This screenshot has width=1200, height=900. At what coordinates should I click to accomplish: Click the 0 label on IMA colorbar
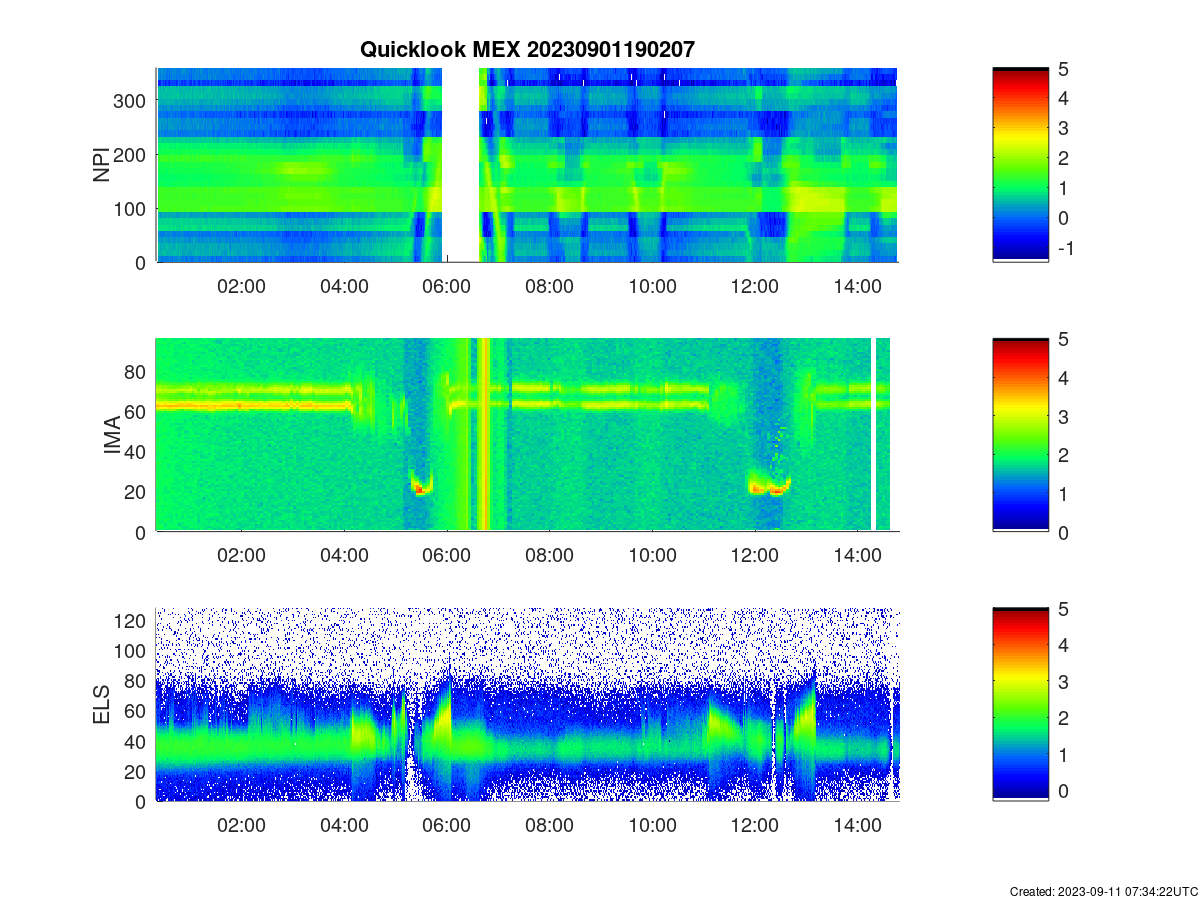coord(1063,533)
